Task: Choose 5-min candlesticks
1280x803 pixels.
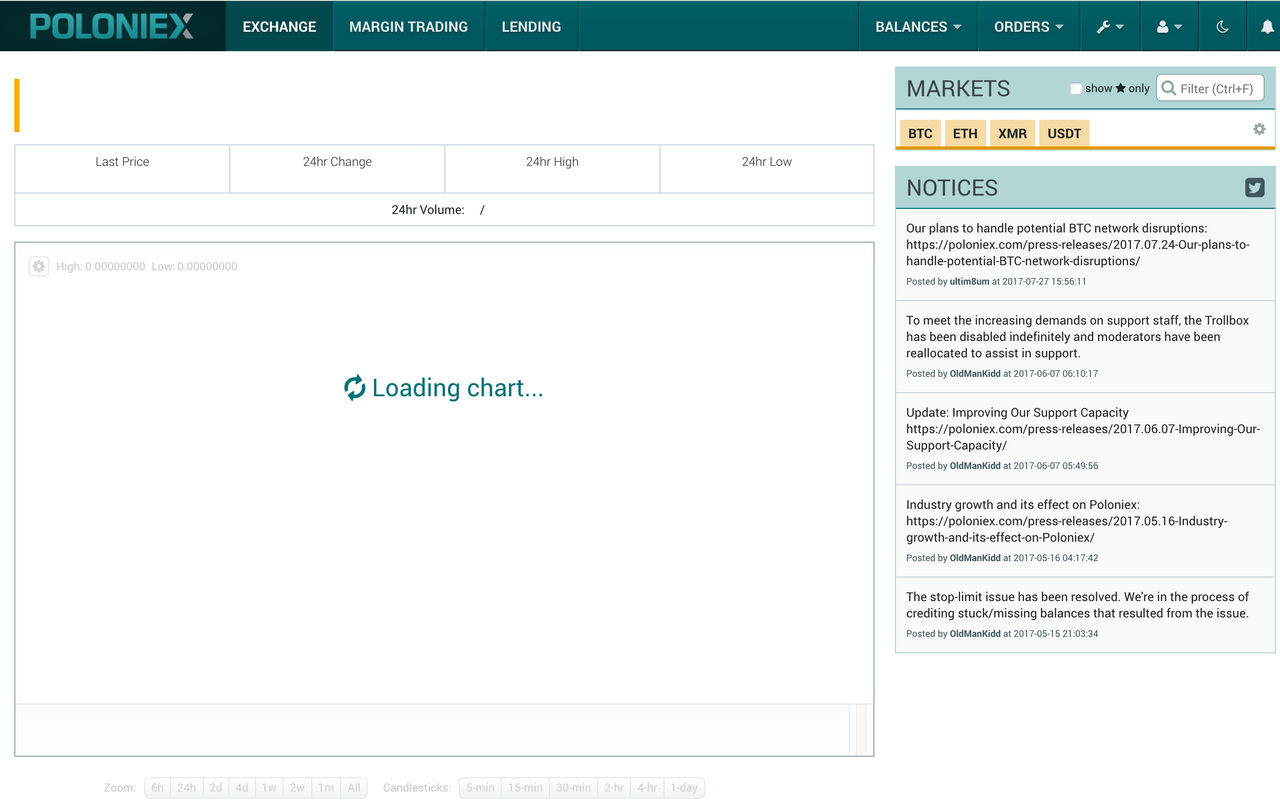Action: coord(480,788)
